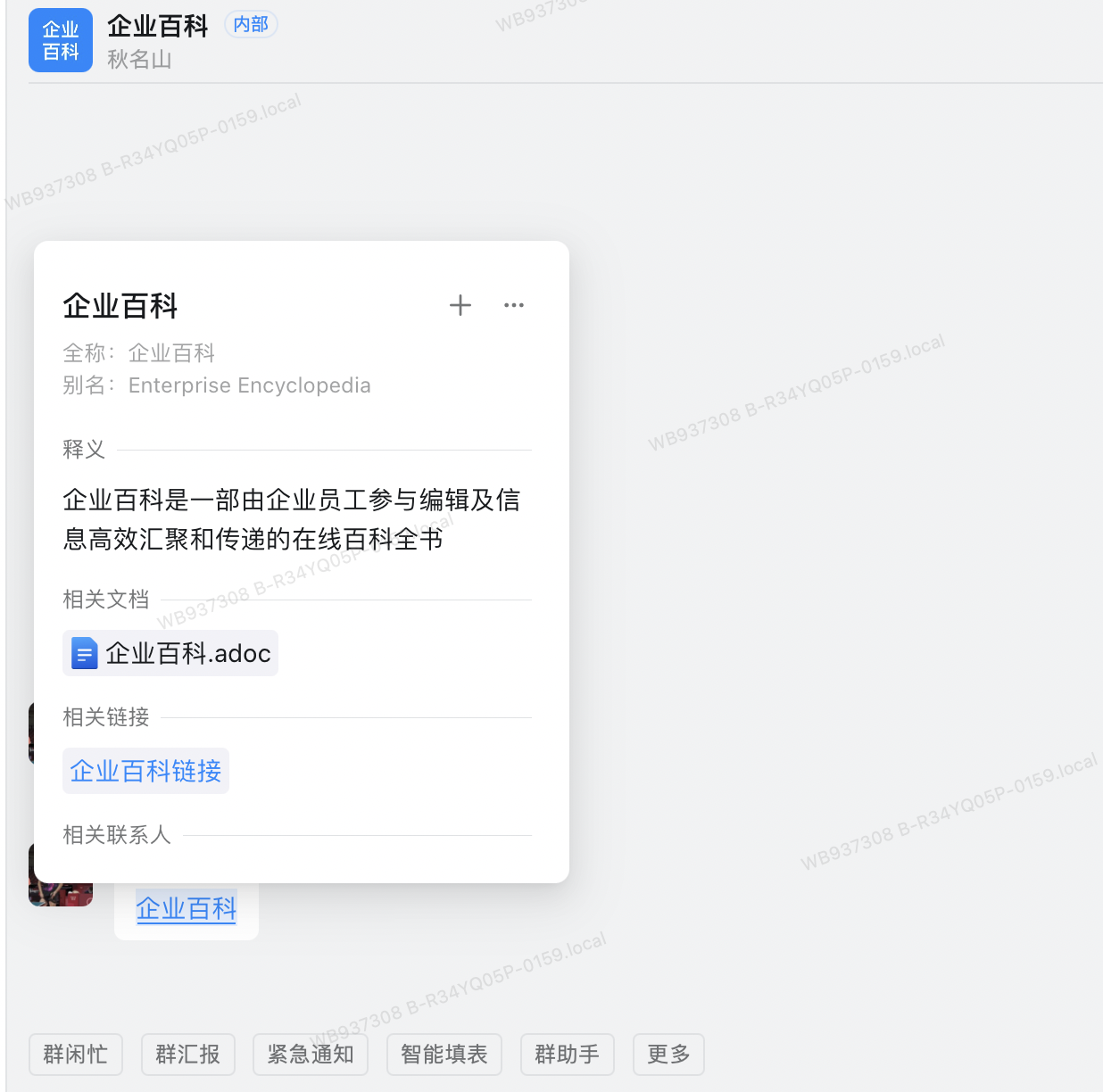Viewport: 1103px width, 1092px height.
Task: Click the document icon beside 企业百科.adoc
Action: click(x=84, y=653)
